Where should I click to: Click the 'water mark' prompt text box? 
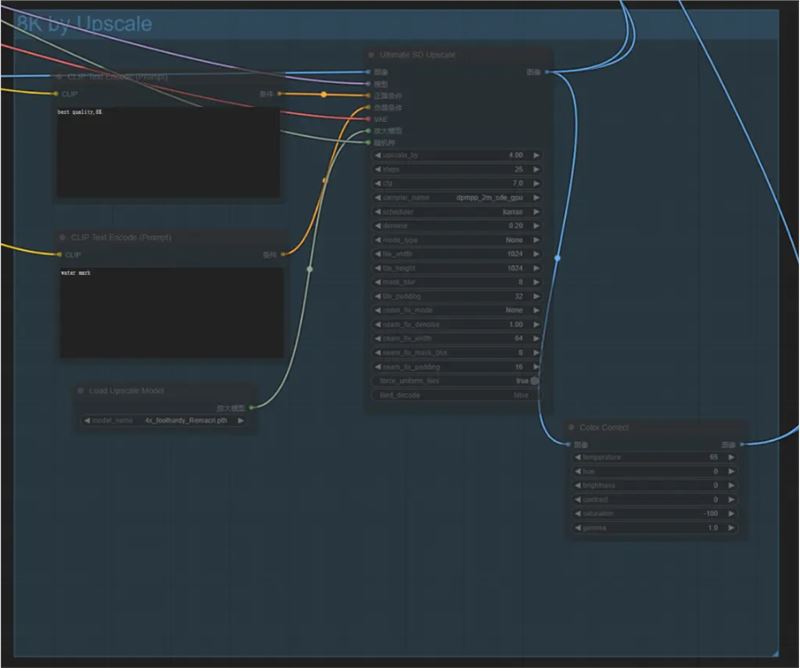point(172,312)
